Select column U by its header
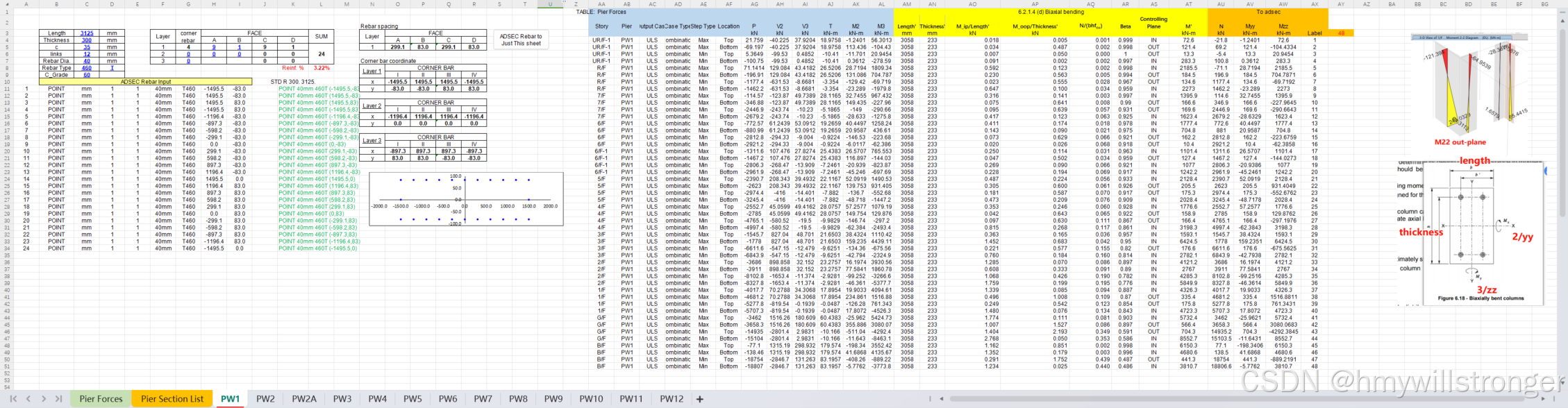Screen dimensions: 1568x408 [x=551, y=4]
